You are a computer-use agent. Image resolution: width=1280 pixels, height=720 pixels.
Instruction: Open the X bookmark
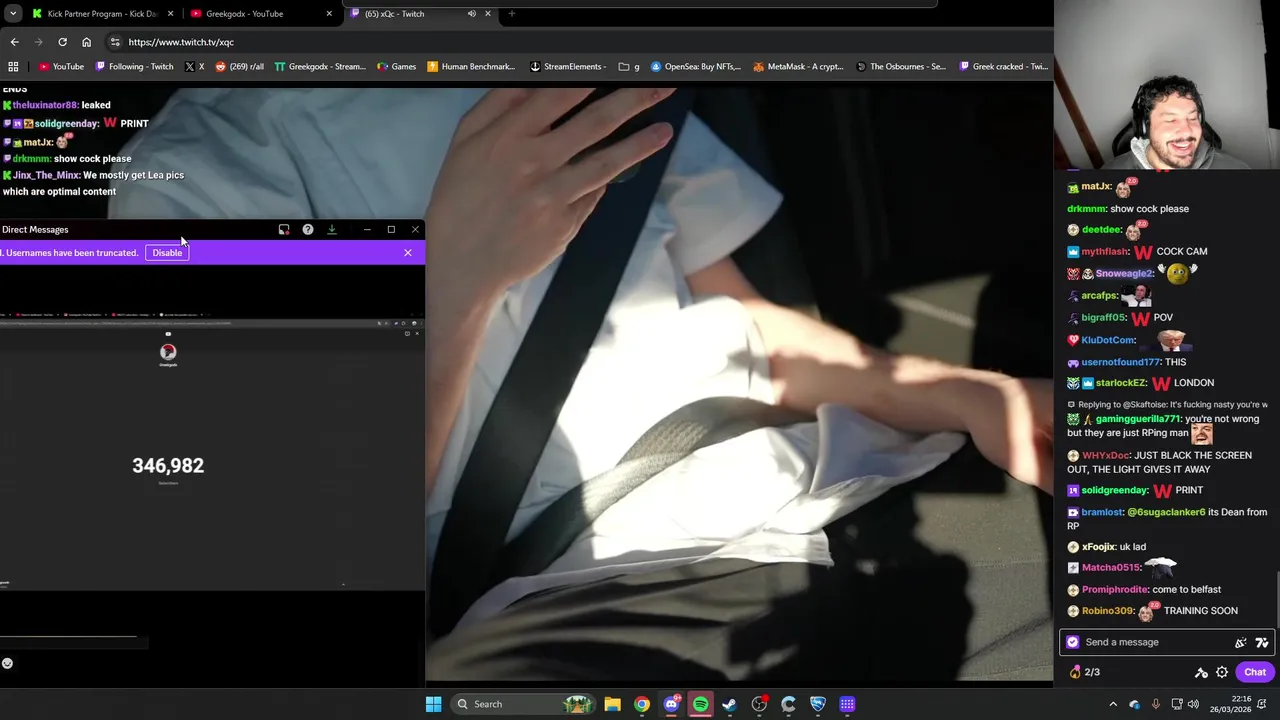(x=195, y=67)
